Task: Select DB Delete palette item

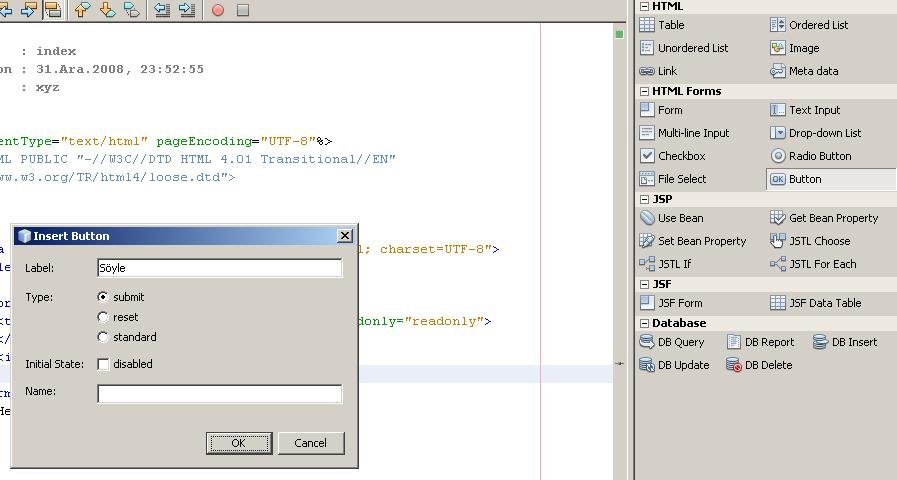Action: pos(759,365)
